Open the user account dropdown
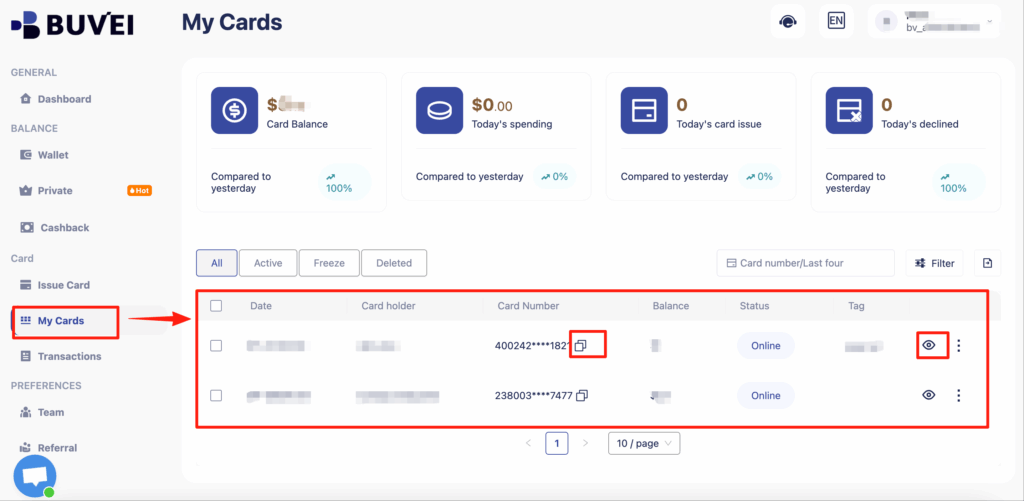This screenshot has height=501, width=1024. (934, 21)
